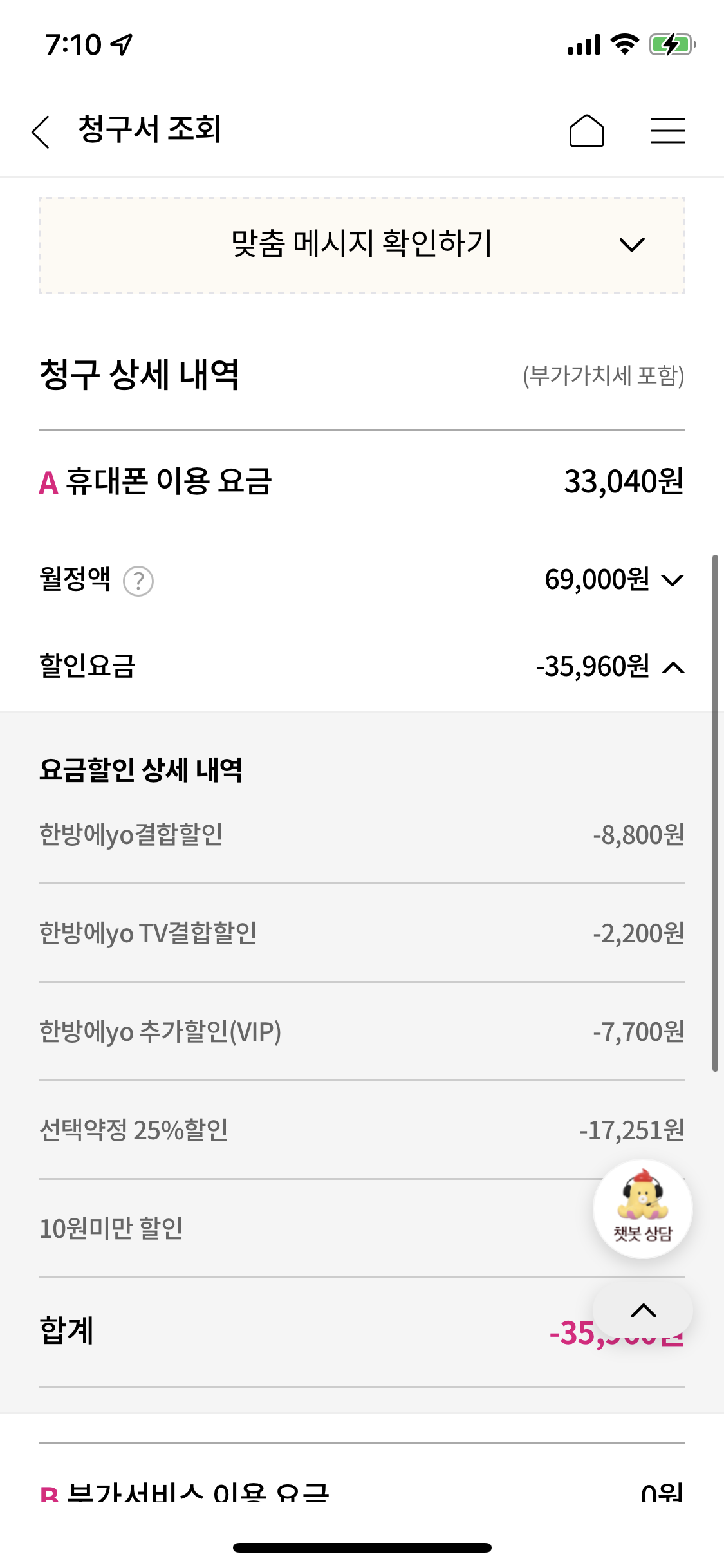This screenshot has height=1568, width=724.
Task: Tap the scroll-to-top arrow button
Action: pyautogui.click(x=643, y=1311)
